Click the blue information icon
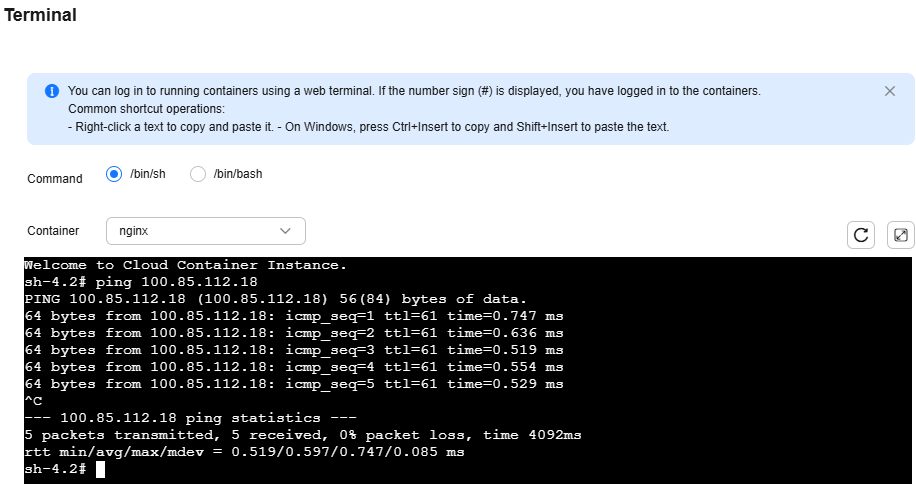916x484 pixels. [52, 91]
